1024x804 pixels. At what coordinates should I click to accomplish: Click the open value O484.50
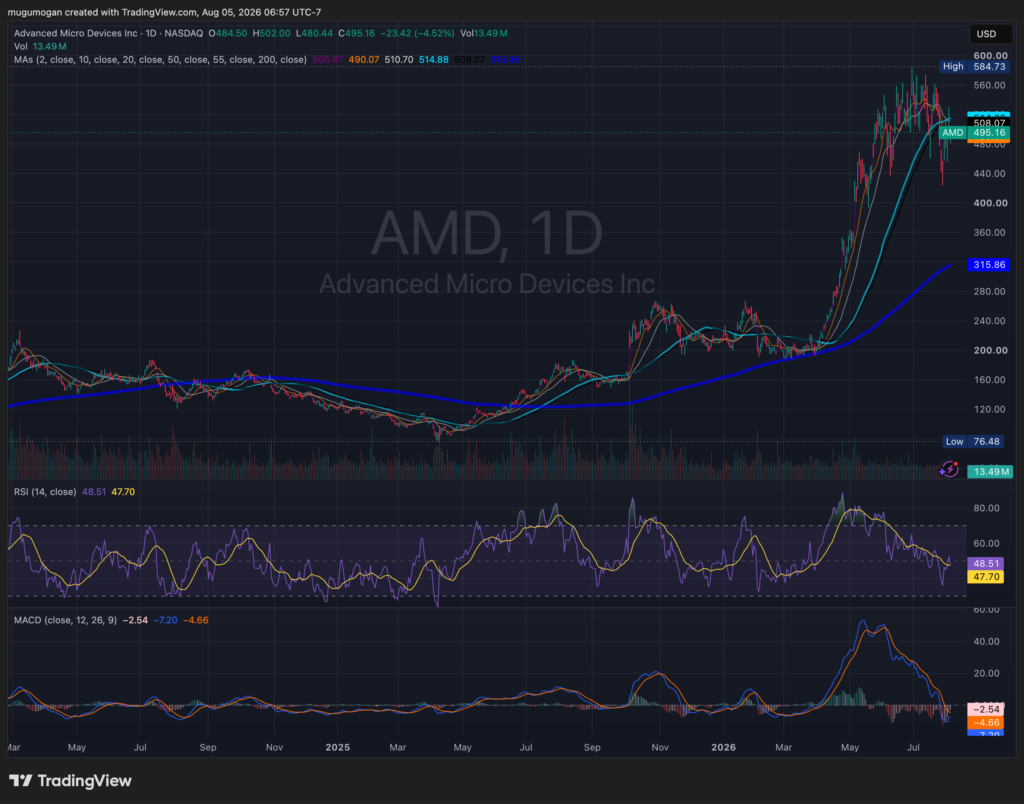point(228,33)
